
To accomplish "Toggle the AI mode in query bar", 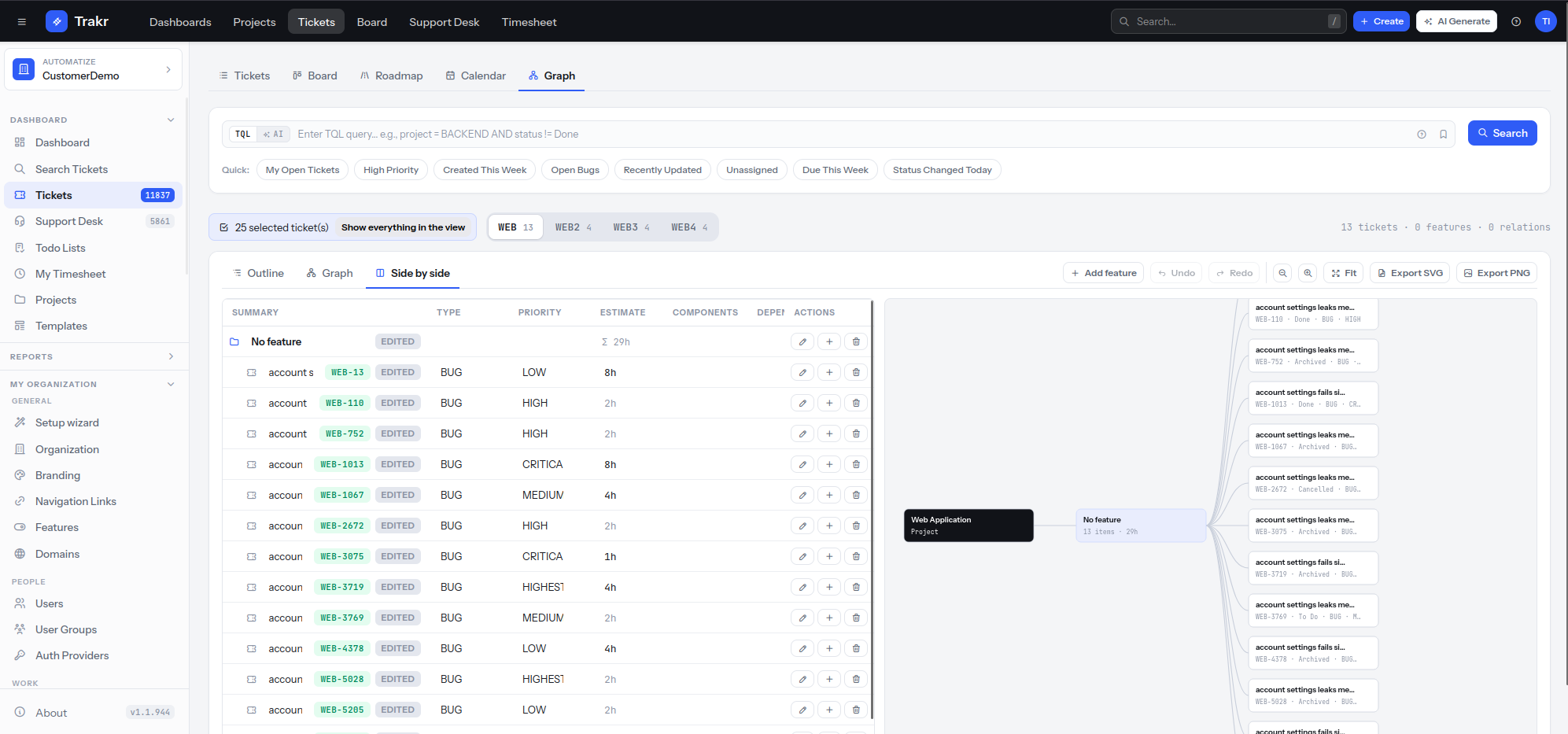I will pos(274,135).
